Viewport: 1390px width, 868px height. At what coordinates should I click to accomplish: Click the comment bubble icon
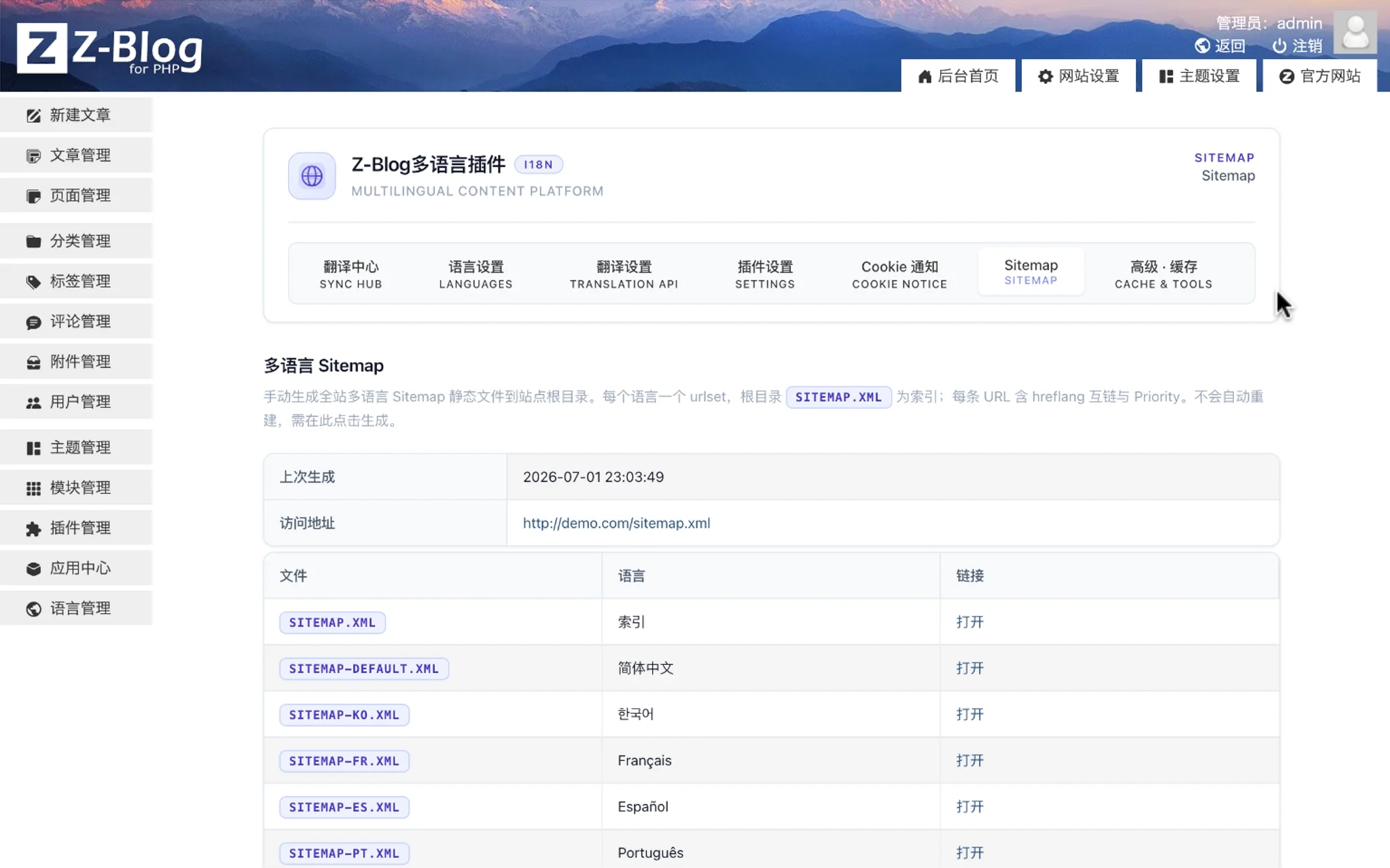(x=33, y=322)
